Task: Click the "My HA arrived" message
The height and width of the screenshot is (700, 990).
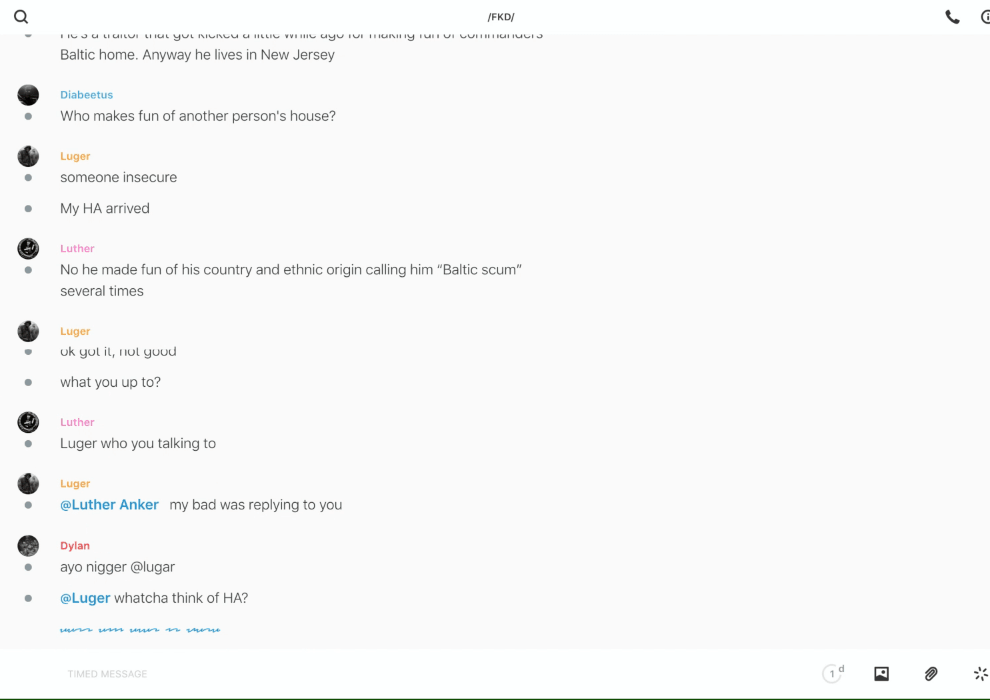Action: tap(105, 208)
